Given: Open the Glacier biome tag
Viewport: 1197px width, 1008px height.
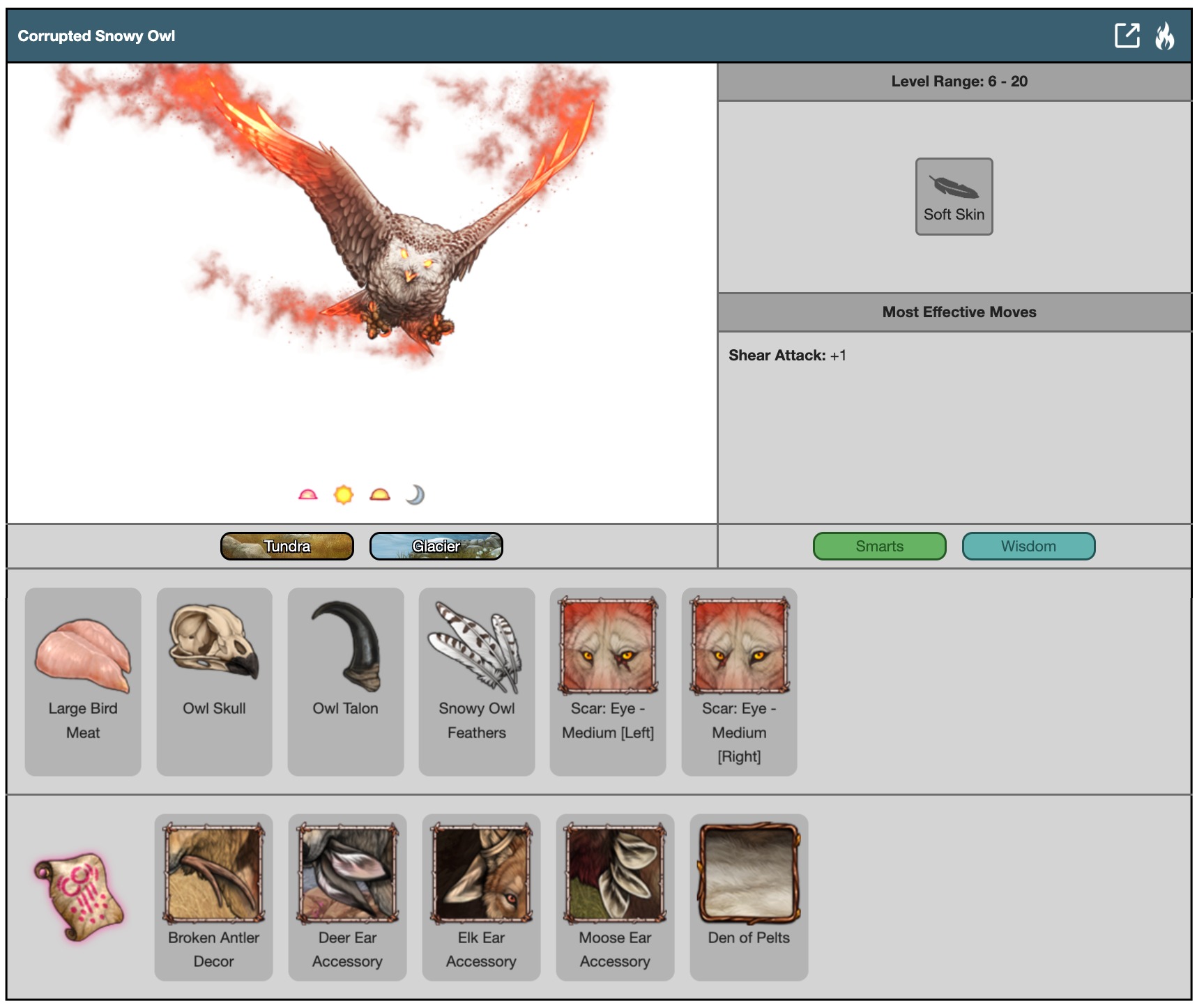Looking at the screenshot, I should coord(436,547).
